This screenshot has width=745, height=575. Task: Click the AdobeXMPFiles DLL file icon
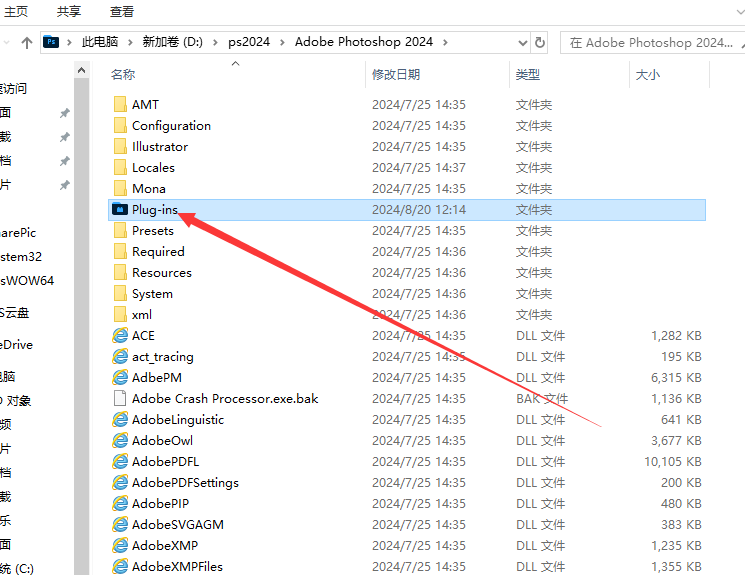120,566
